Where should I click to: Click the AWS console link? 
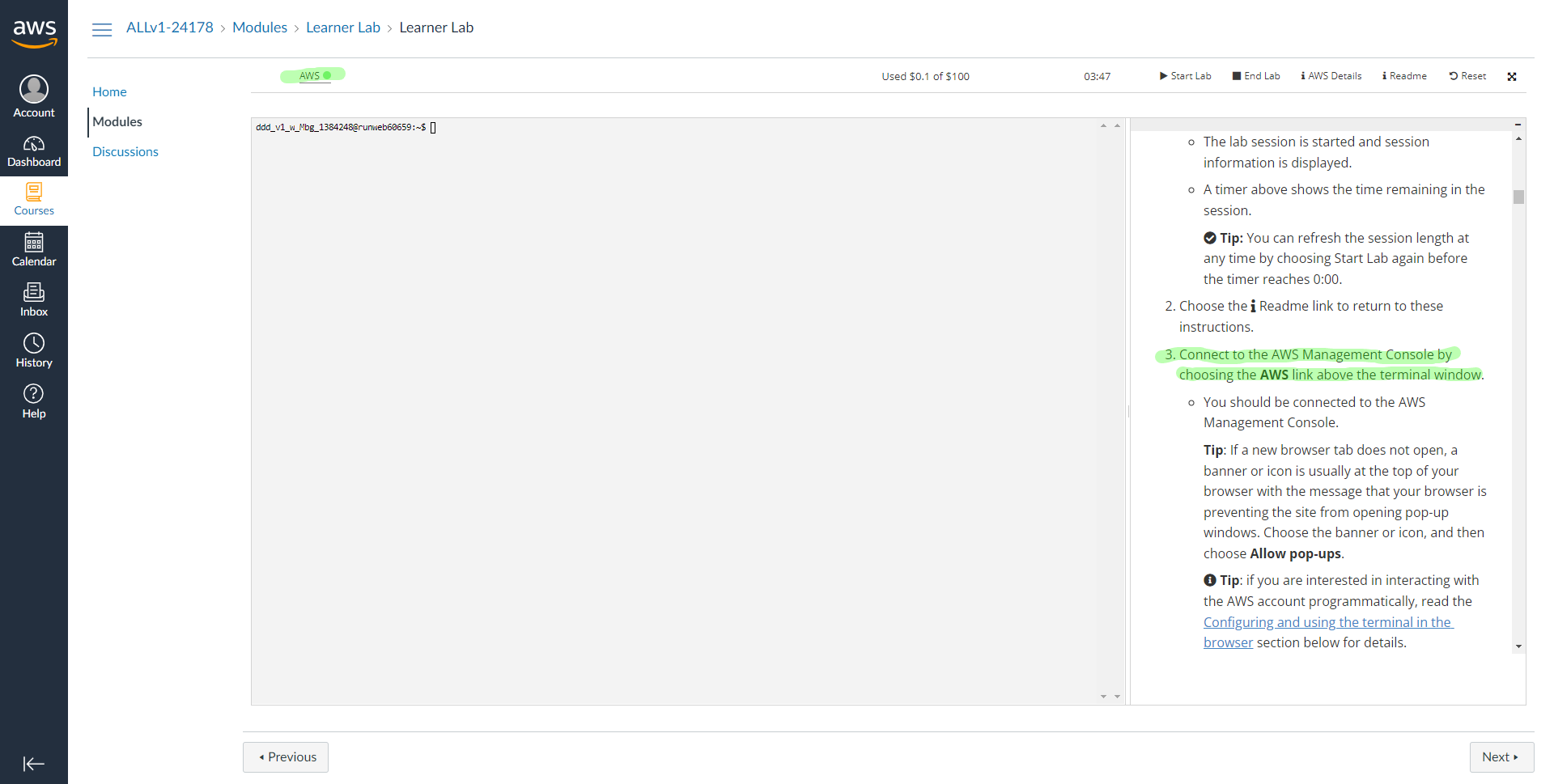pyautogui.click(x=309, y=76)
